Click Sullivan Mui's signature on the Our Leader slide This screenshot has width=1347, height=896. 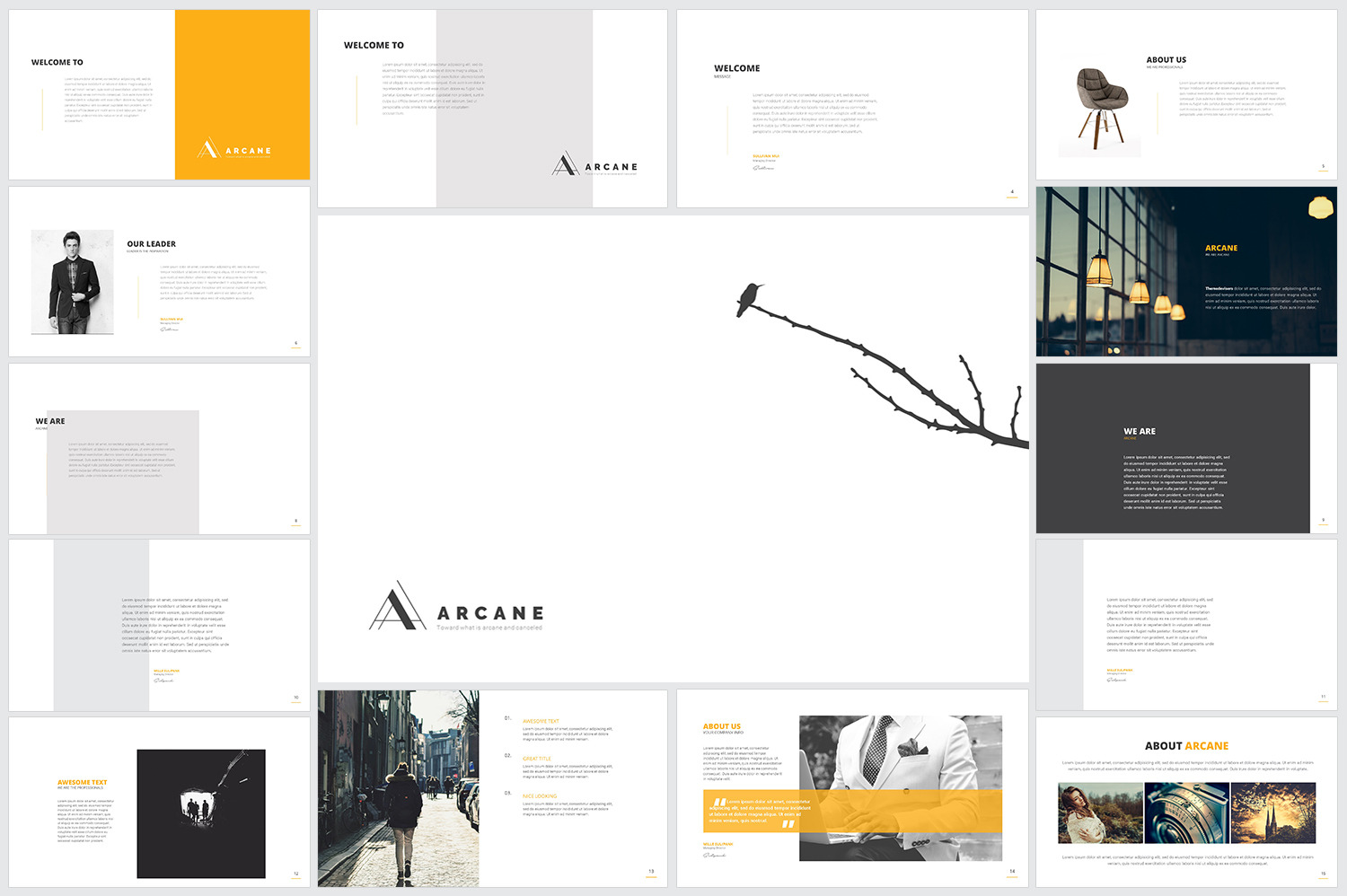(170, 329)
